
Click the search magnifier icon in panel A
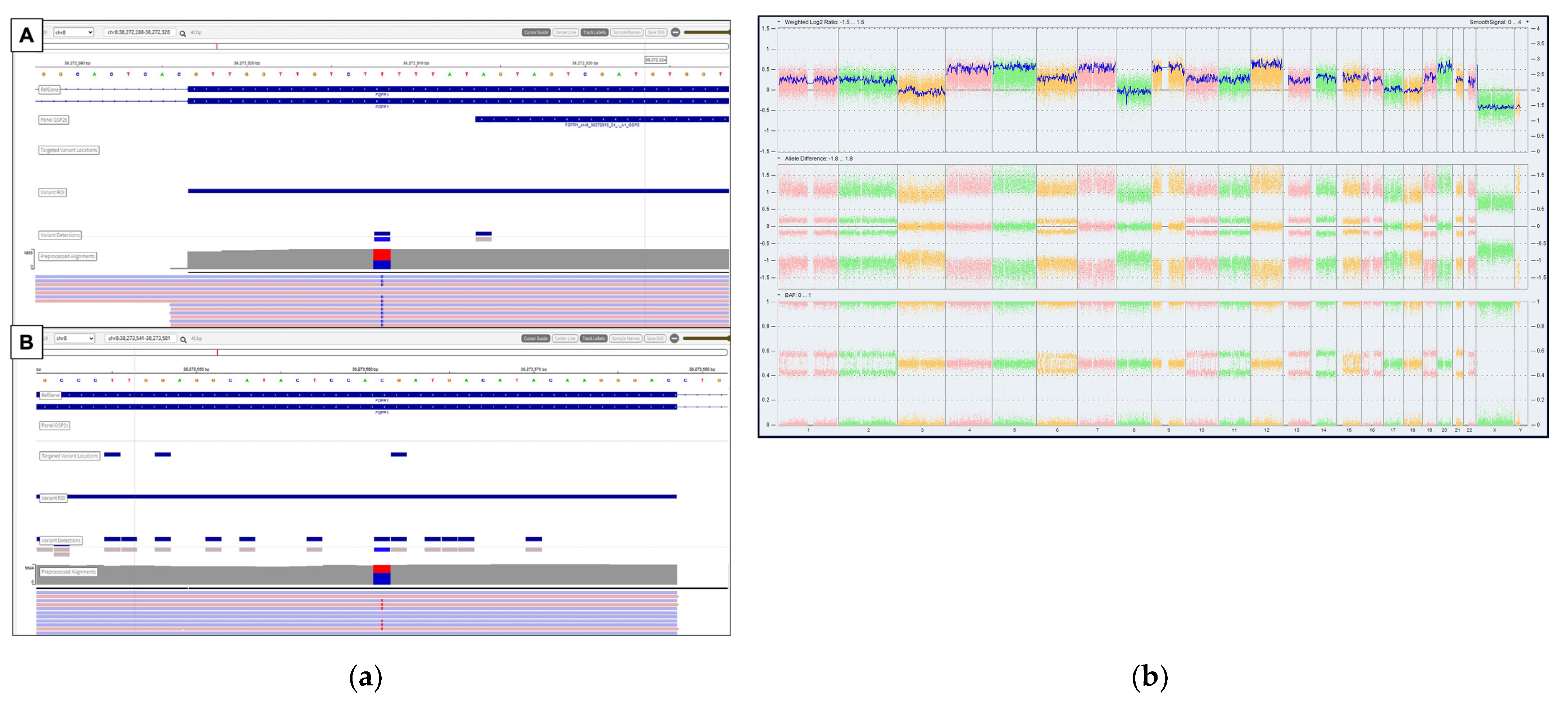183,33
